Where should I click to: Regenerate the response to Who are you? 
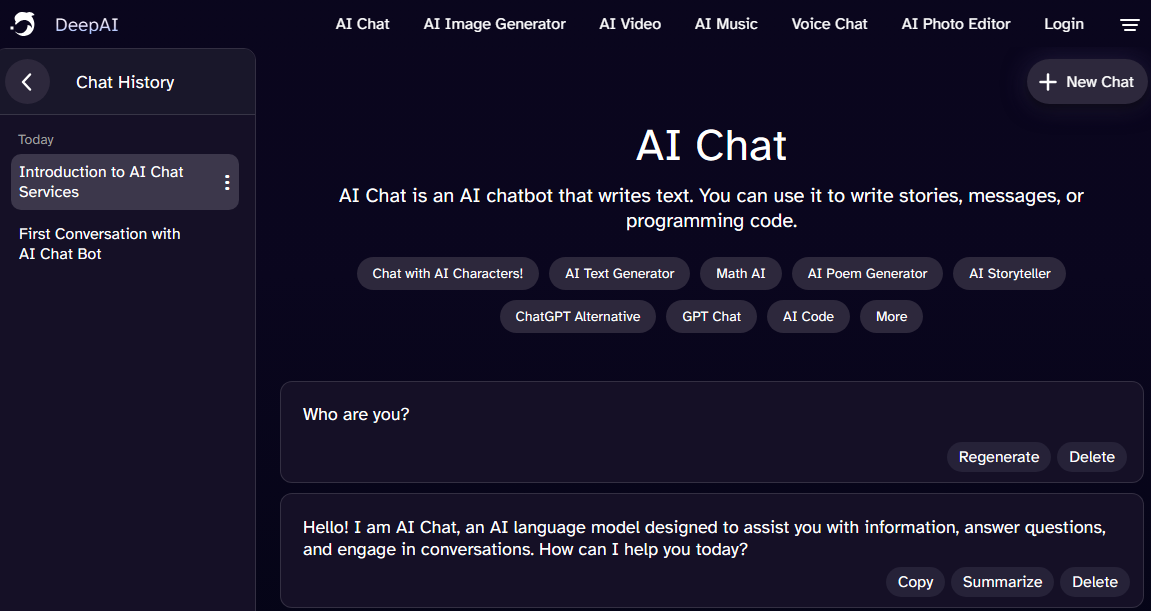click(x=998, y=456)
